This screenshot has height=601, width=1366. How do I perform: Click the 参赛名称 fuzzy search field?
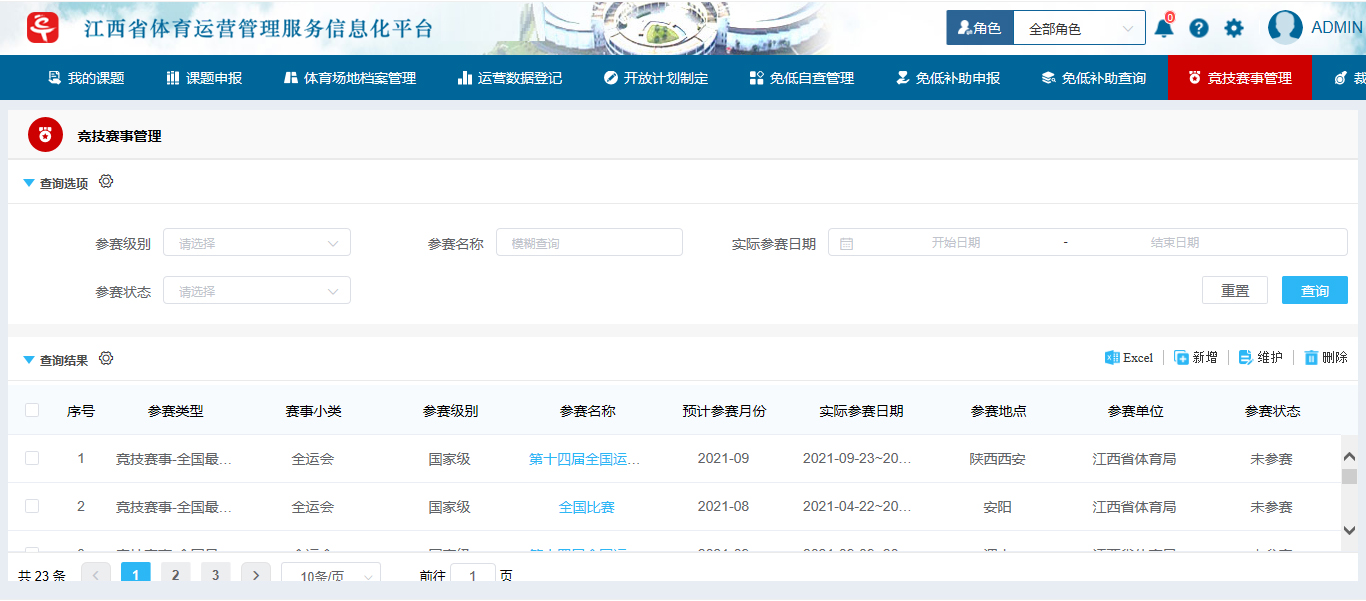pos(589,243)
